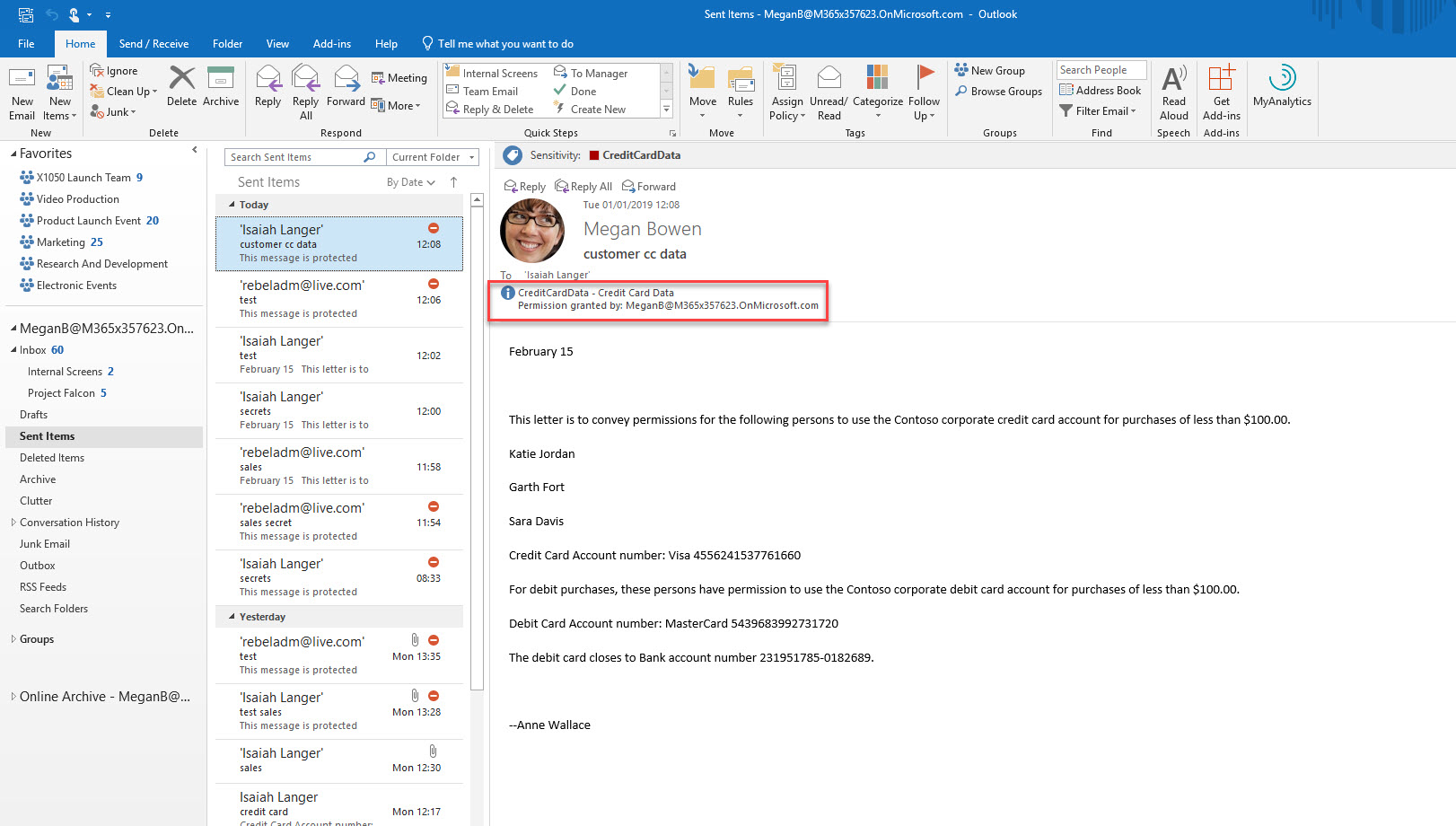Click the ribbon Reply button
The image size is (1456, 826).
(x=268, y=86)
